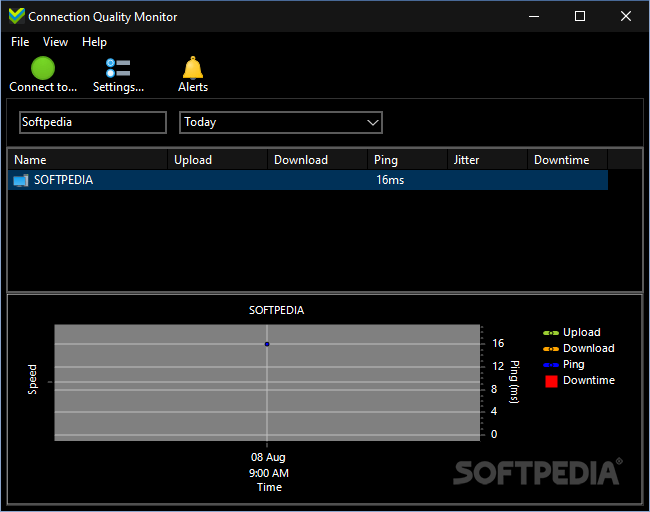
Task: Sort by the Download column header
Action: point(318,160)
